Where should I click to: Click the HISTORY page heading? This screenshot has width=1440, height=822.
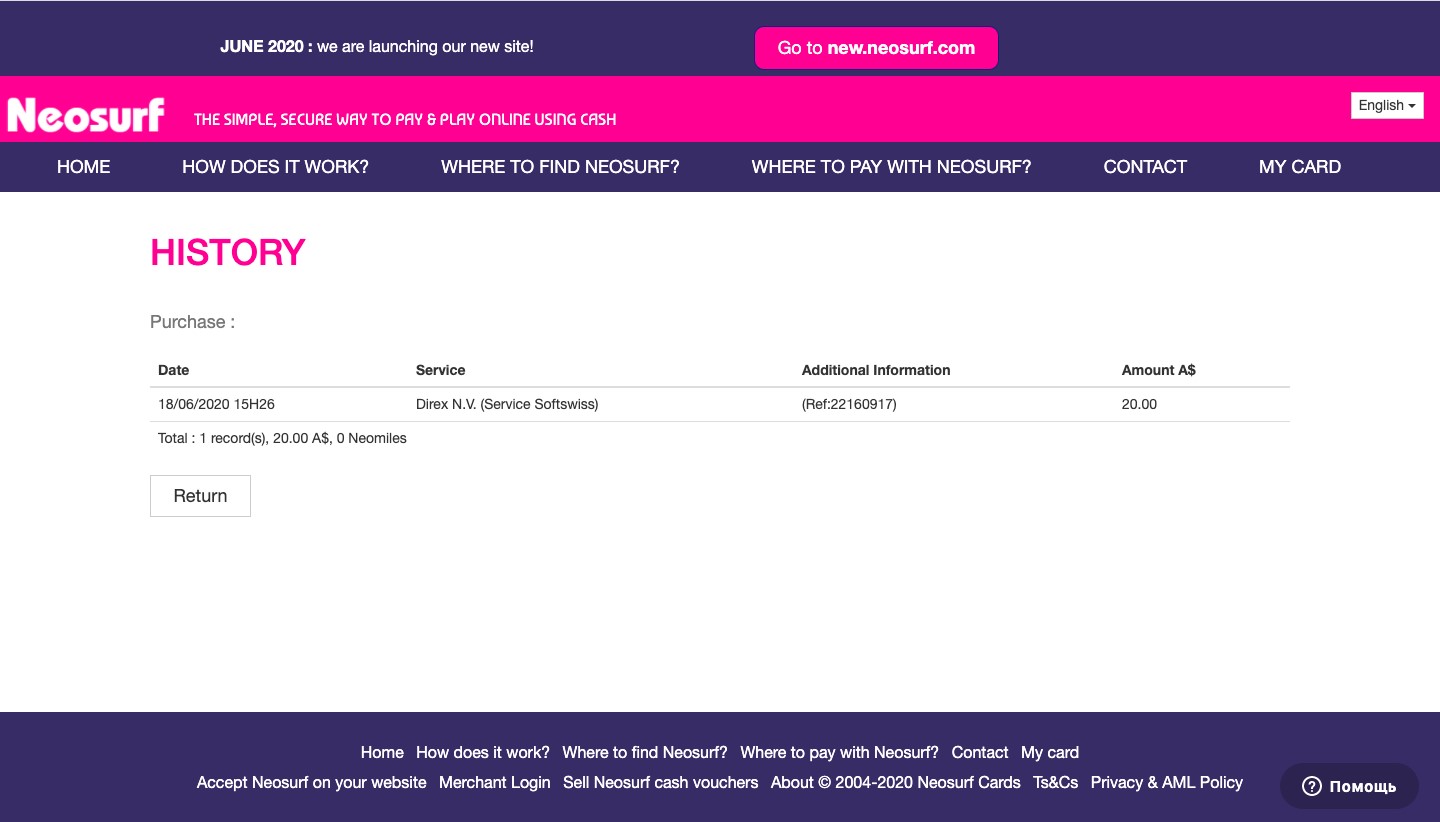point(227,253)
